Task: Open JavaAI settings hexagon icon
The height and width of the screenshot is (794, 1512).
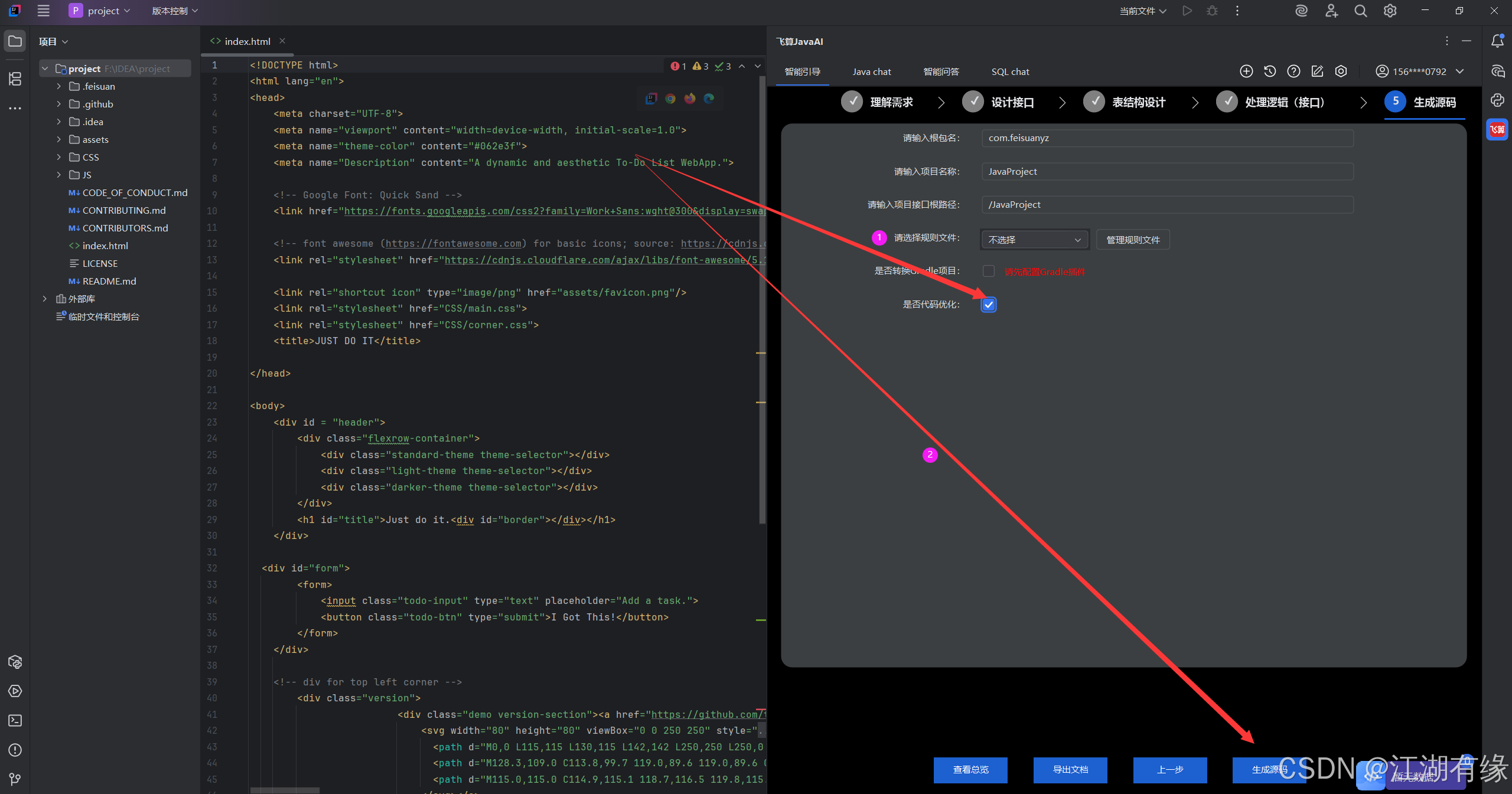Action: (1341, 71)
